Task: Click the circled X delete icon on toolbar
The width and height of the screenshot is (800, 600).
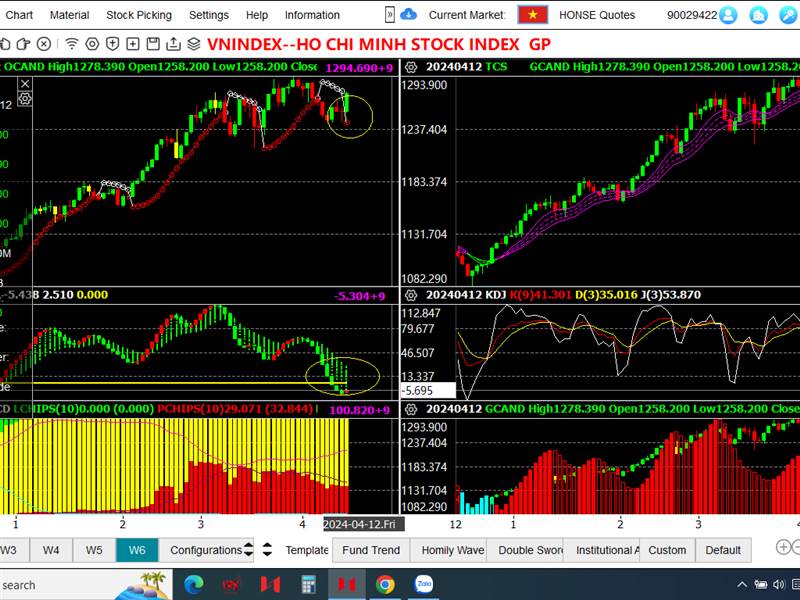Action: [x=45, y=45]
